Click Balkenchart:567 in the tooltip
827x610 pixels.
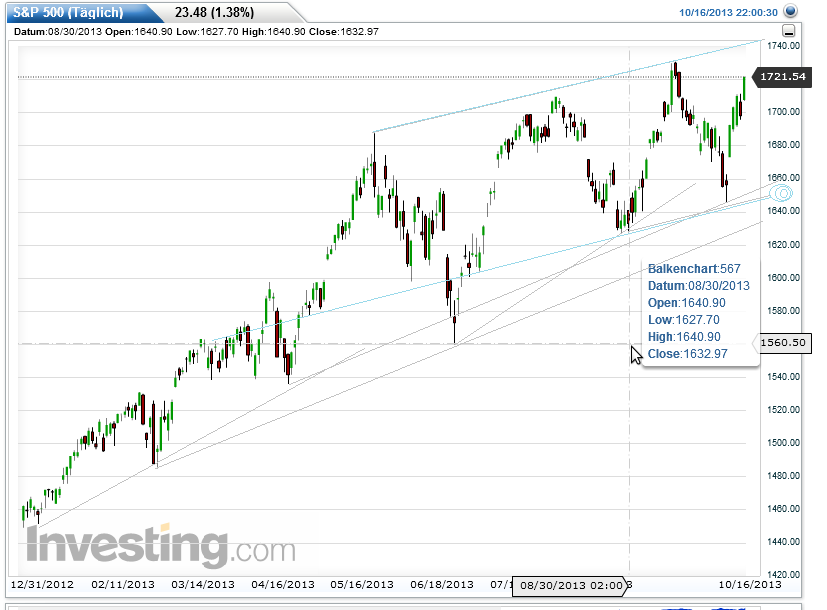694,269
